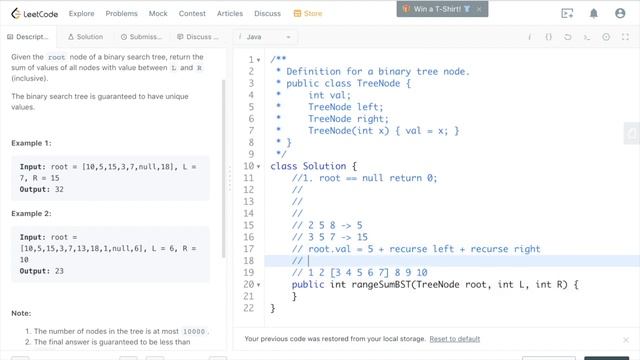
Task: Click the 'Output: 32' text
Action: [42, 189]
